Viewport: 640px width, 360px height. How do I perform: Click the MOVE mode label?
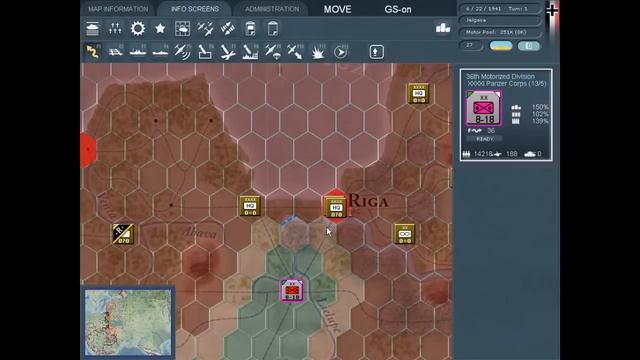[x=338, y=9]
